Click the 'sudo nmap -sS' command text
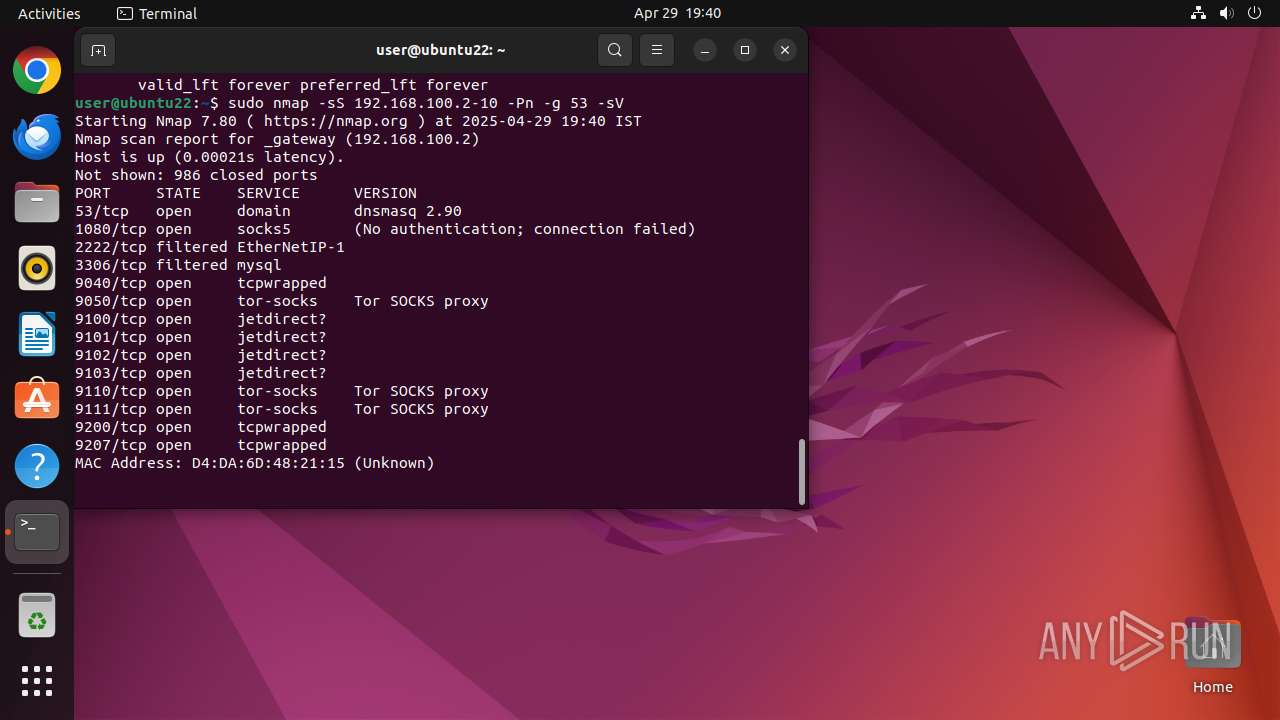The width and height of the screenshot is (1280, 720). click(286, 103)
